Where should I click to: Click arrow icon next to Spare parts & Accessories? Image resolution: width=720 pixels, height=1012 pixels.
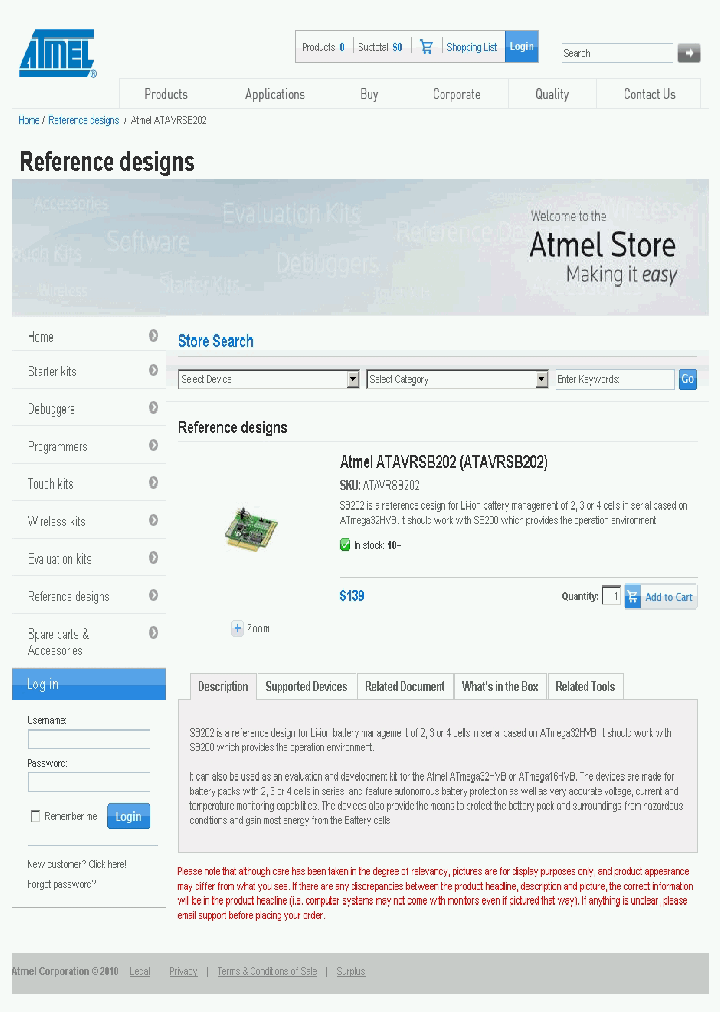pos(154,633)
